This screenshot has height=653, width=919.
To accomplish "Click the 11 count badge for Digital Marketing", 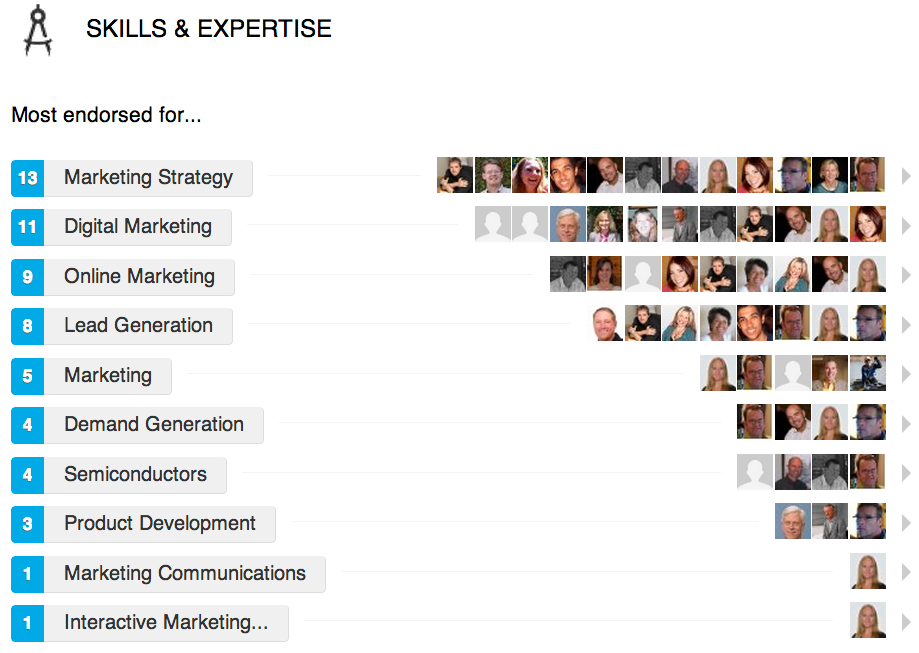I will [x=28, y=227].
